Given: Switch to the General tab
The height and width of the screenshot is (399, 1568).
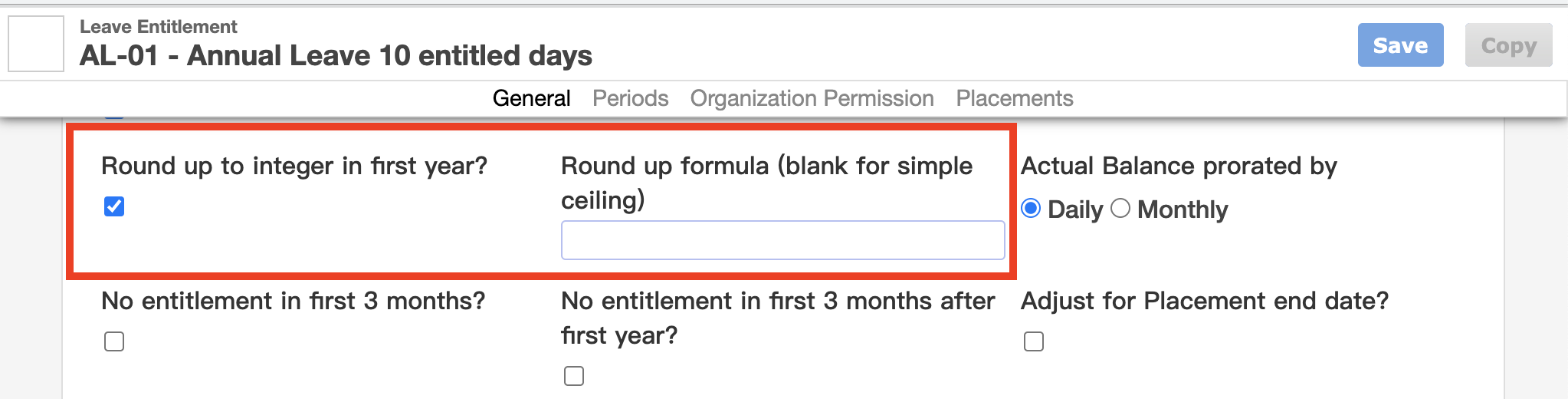Looking at the screenshot, I should tap(531, 98).
